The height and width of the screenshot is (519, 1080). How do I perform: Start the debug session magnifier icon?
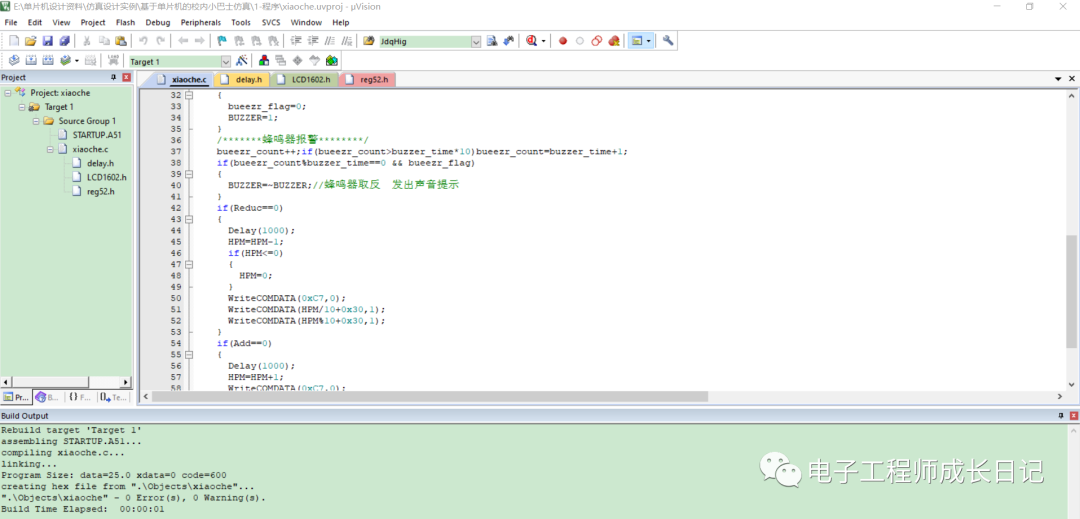[531, 41]
